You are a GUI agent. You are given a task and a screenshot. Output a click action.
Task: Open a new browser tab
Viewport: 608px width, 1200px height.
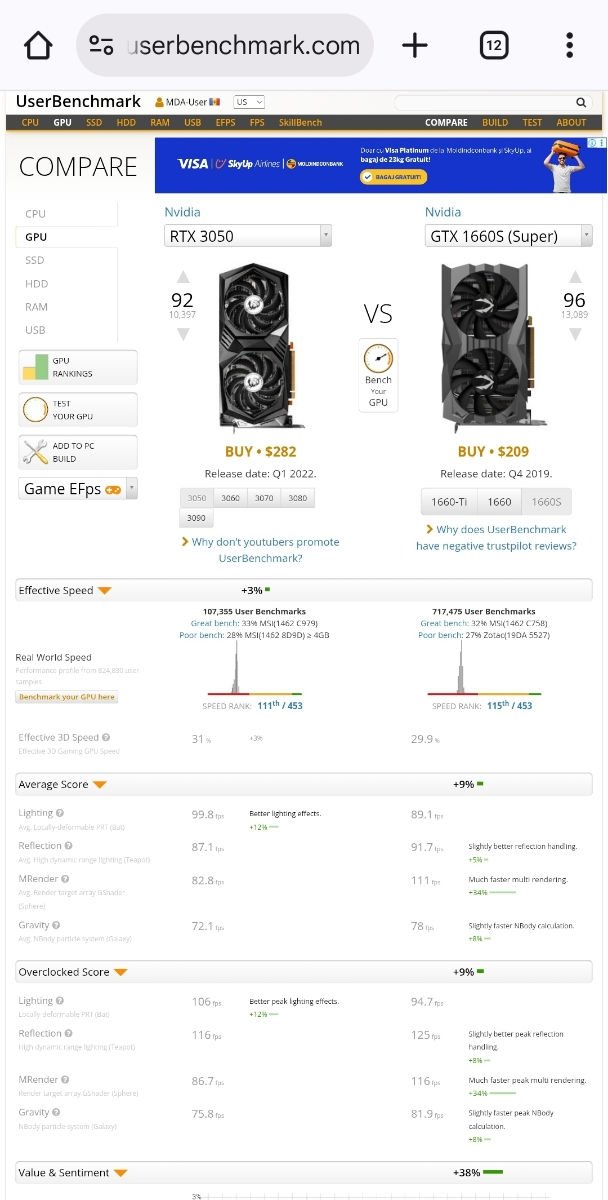(414, 46)
